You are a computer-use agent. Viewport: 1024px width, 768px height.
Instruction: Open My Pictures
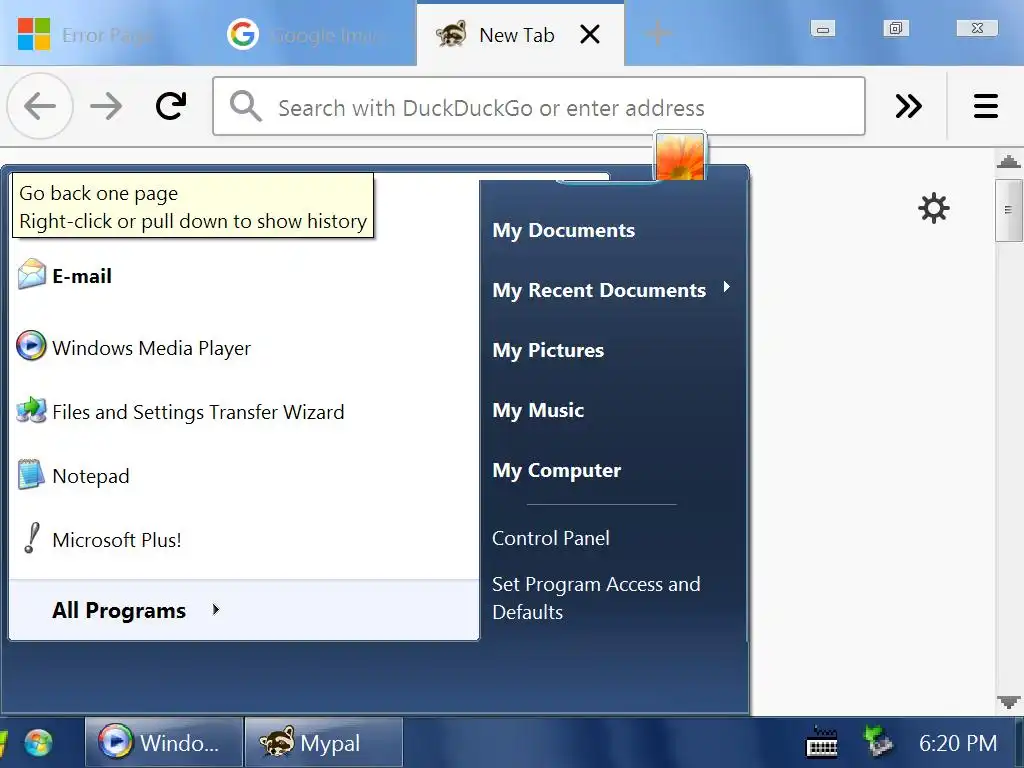[x=549, y=351]
